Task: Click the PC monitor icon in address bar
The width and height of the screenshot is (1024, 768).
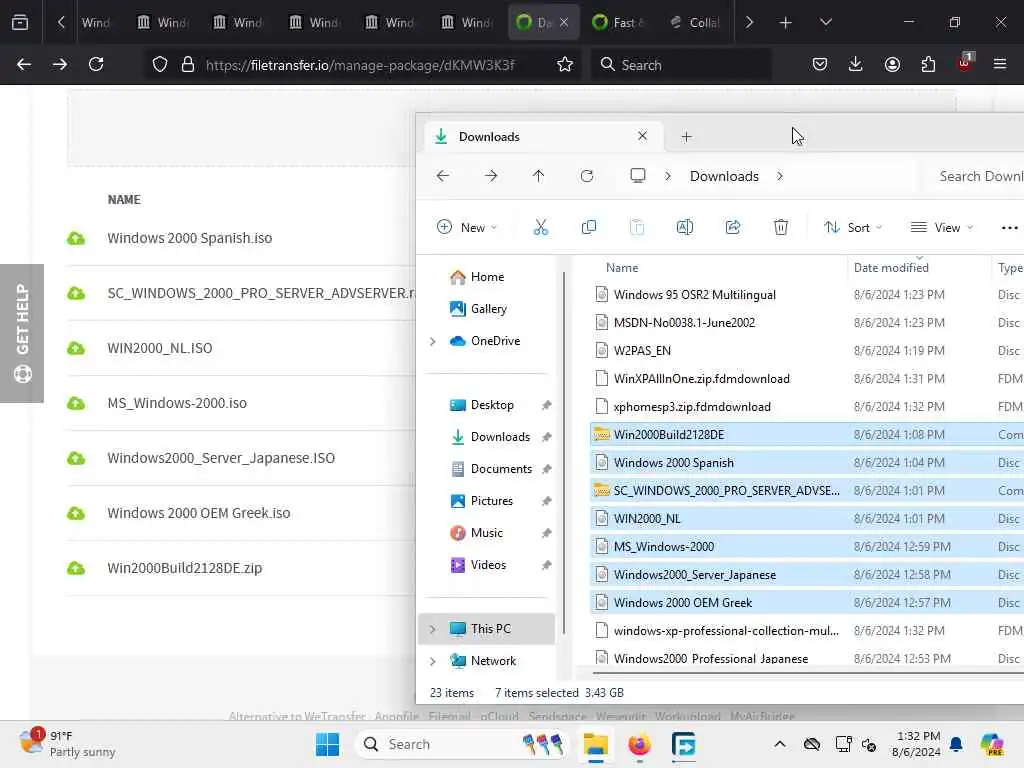Action: point(637,176)
